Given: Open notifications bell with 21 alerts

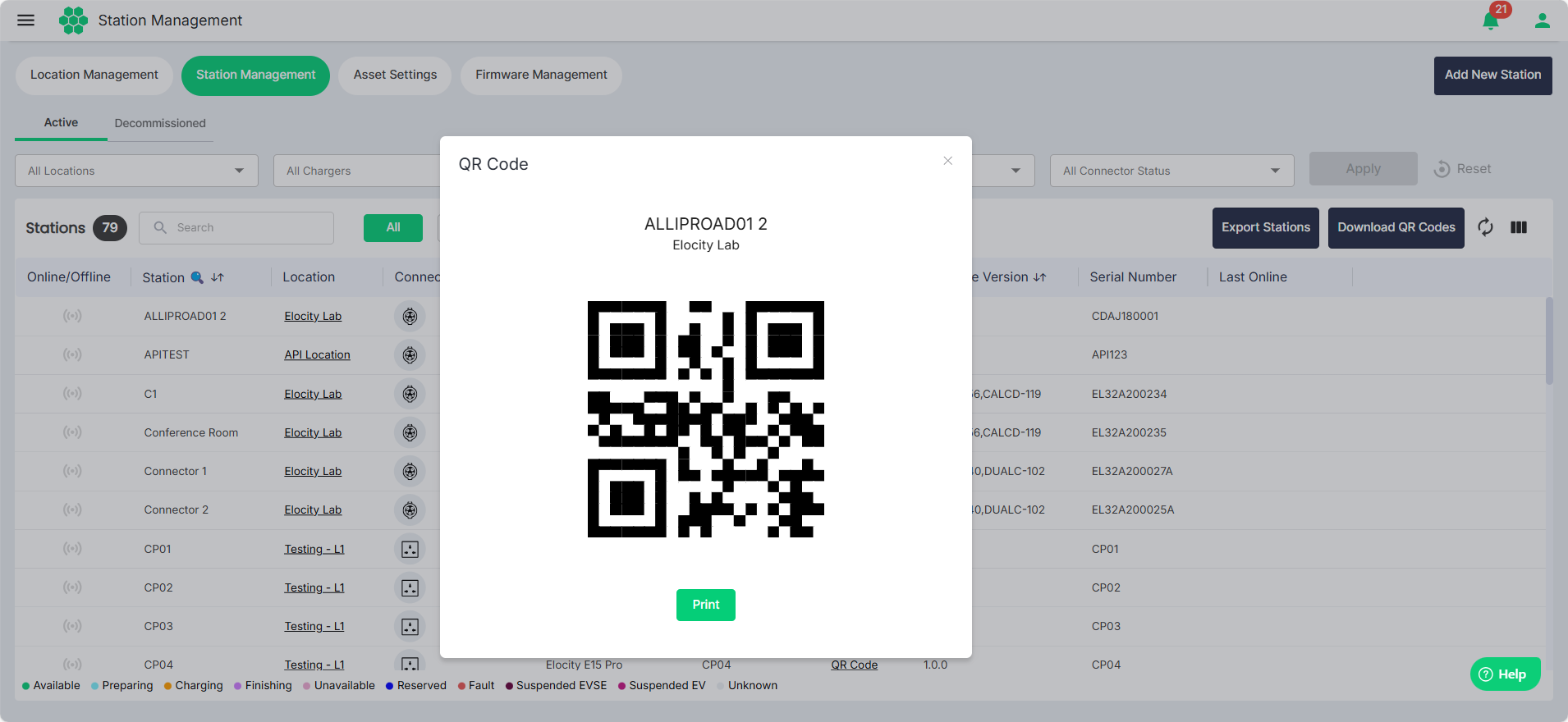Looking at the screenshot, I should 1492,21.
